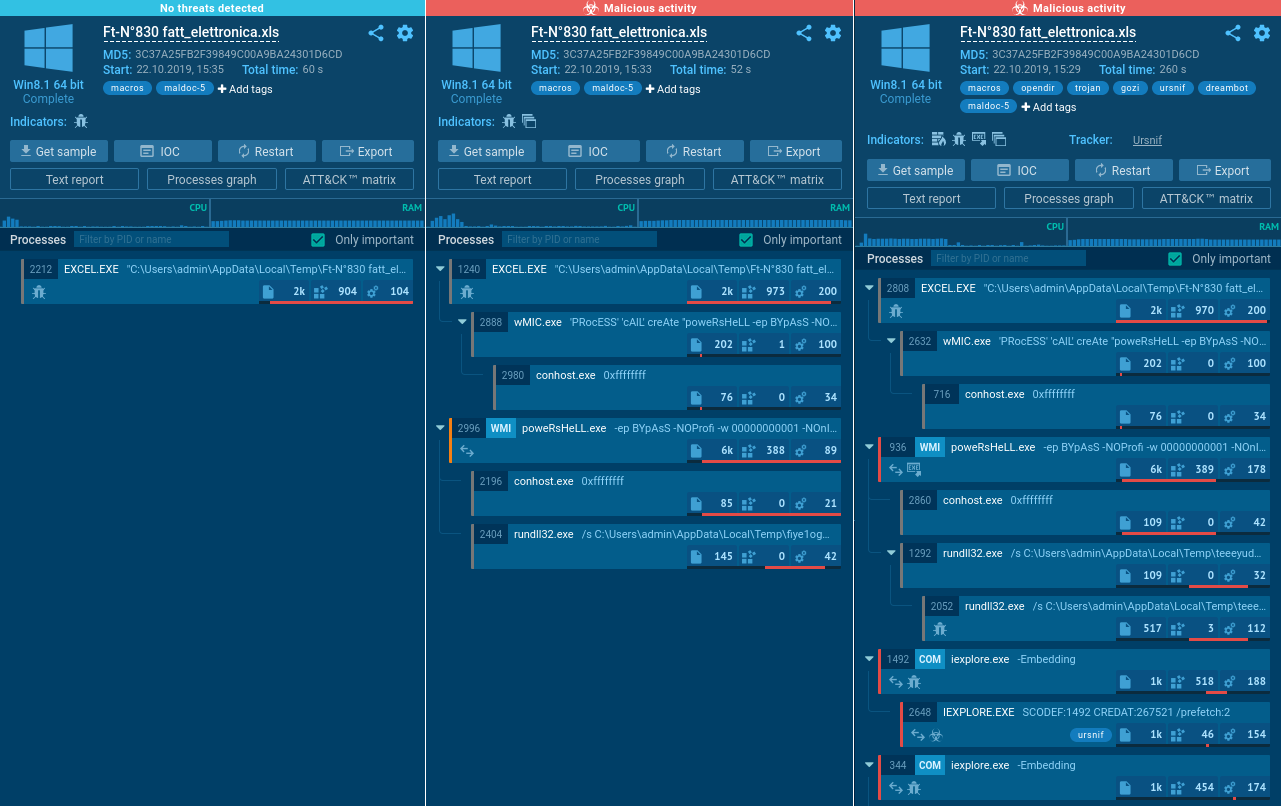Open Text report in the middle panel
Viewport: 1281px width, 806px height.
(x=502, y=180)
